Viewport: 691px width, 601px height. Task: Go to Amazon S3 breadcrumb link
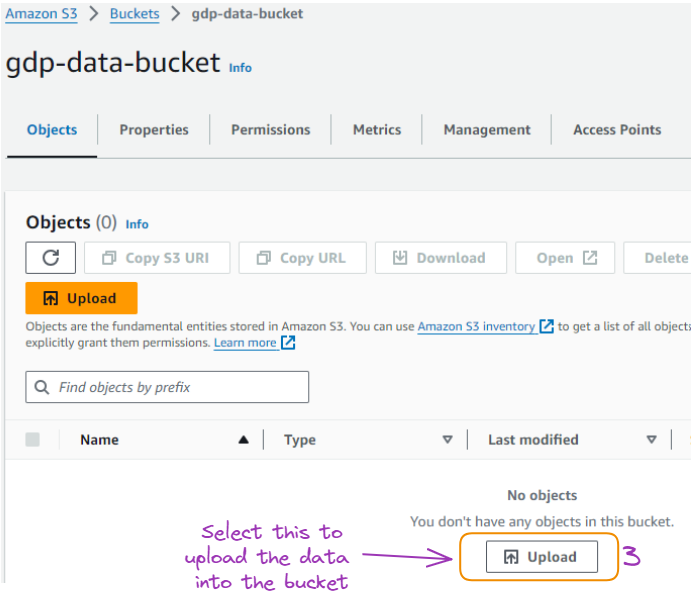(x=41, y=14)
